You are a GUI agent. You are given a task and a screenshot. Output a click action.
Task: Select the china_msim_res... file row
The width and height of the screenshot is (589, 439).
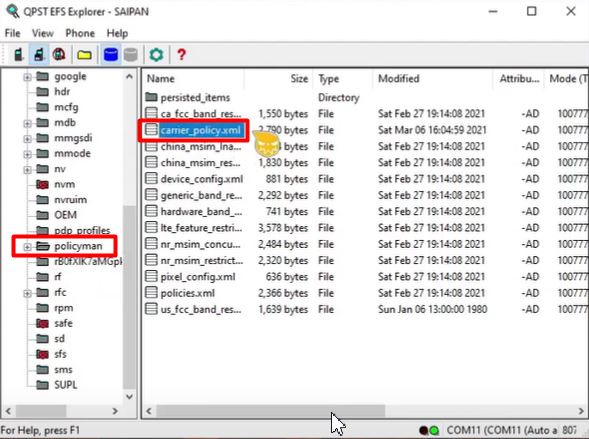pyautogui.click(x=364, y=163)
